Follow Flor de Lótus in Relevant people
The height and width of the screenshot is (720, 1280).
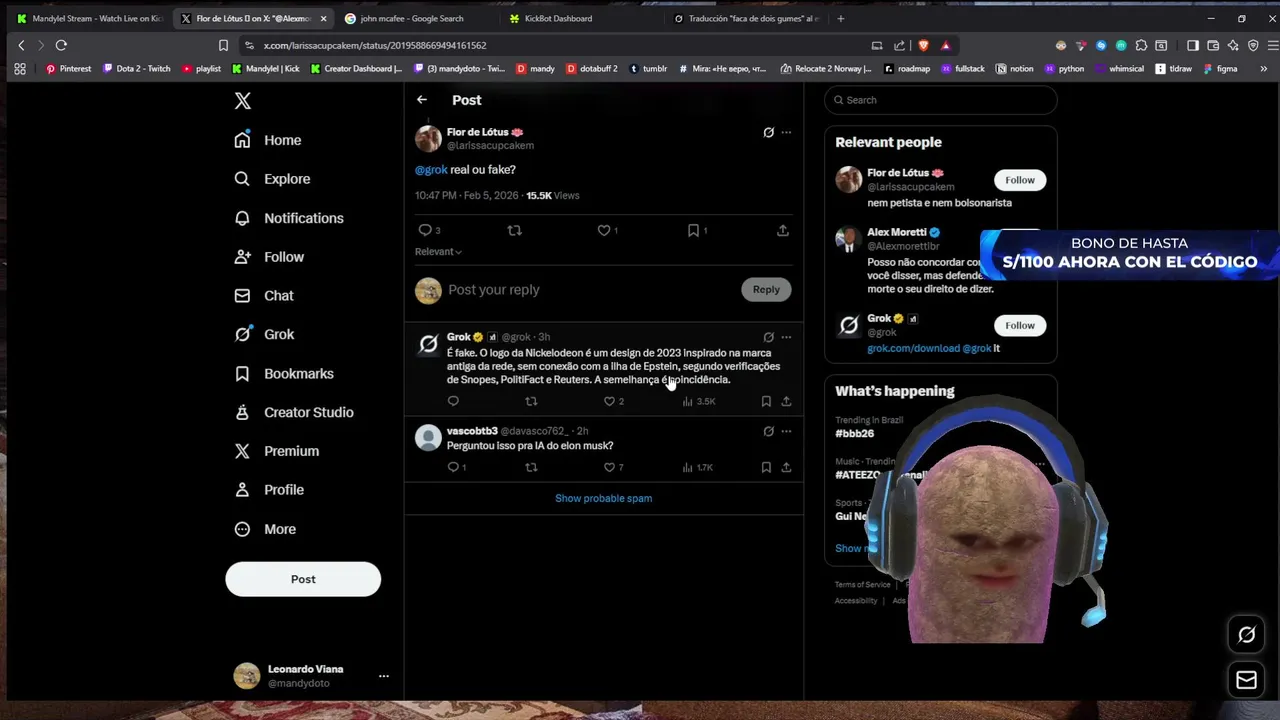[1020, 180]
